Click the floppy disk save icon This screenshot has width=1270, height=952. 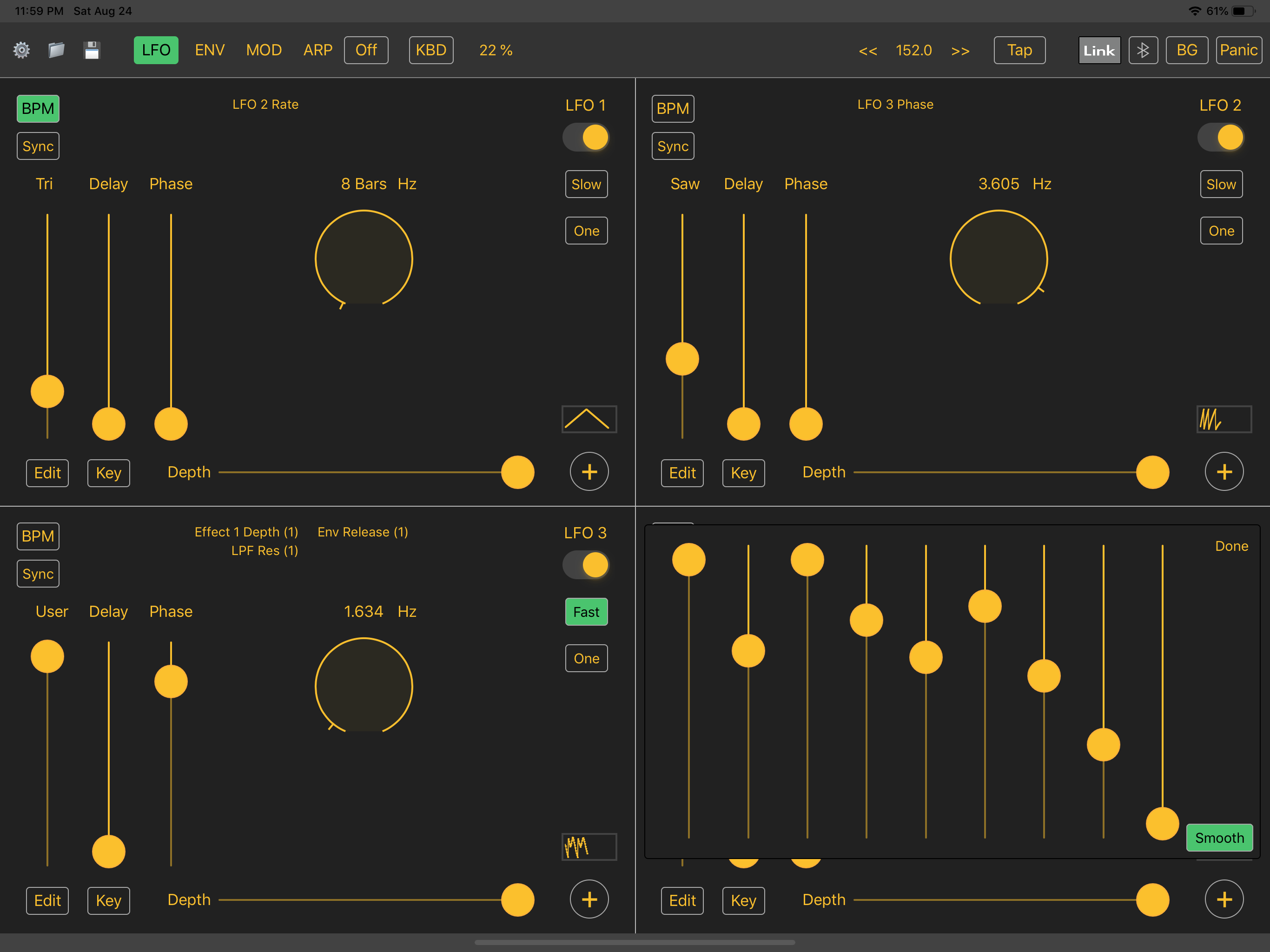[x=92, y=51]
